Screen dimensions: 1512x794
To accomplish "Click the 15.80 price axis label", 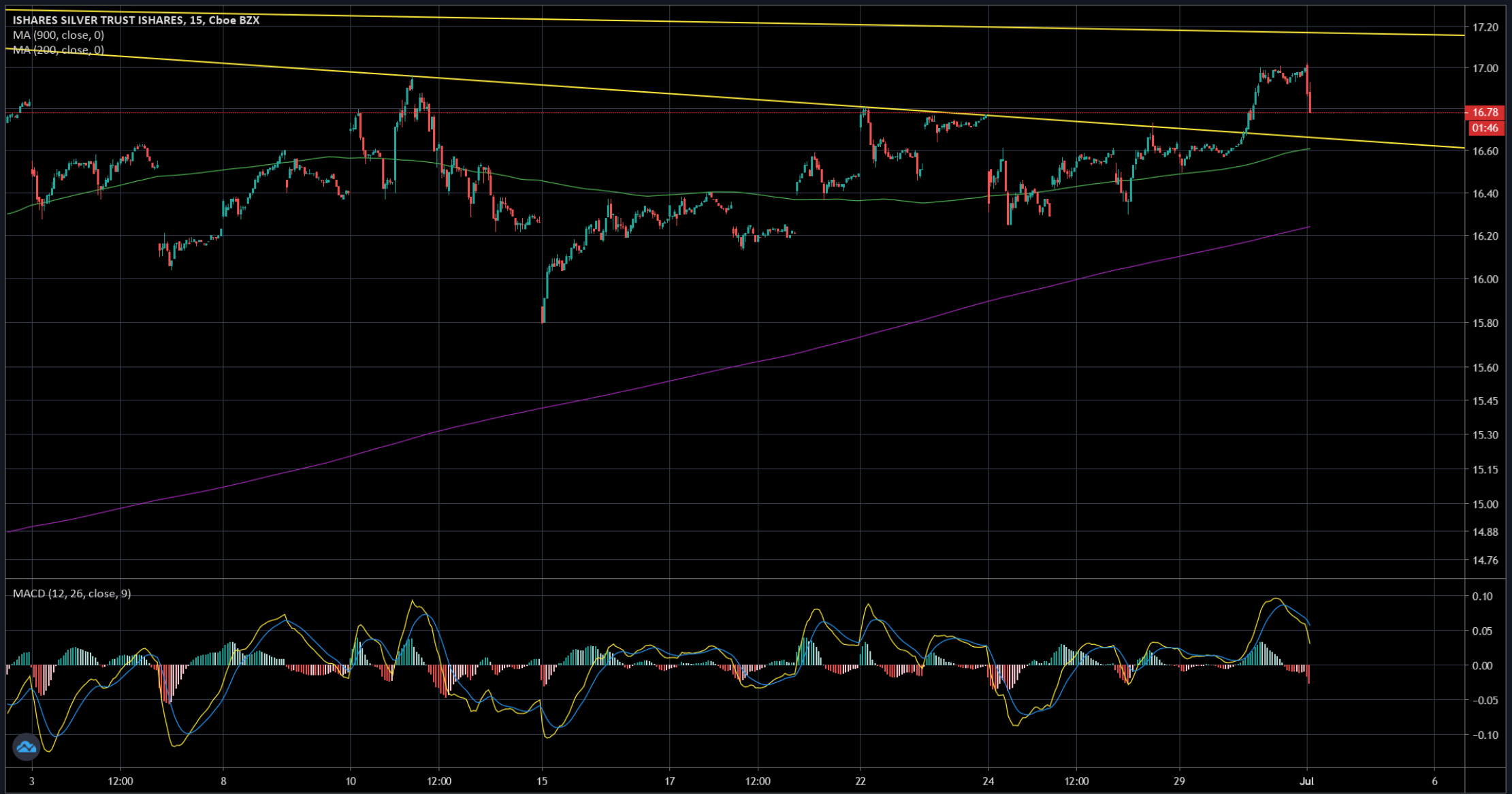I will [1485, 323].
